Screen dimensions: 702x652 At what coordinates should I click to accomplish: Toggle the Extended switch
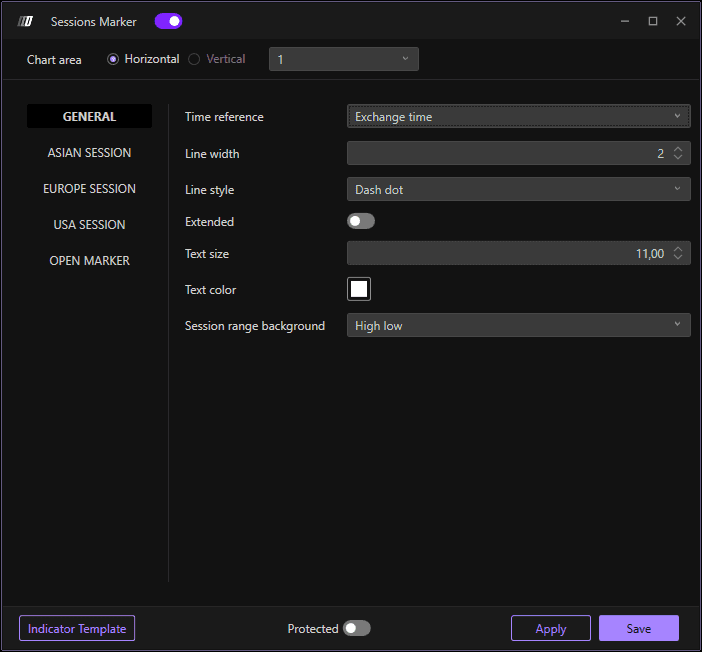[x=361, y=221]
